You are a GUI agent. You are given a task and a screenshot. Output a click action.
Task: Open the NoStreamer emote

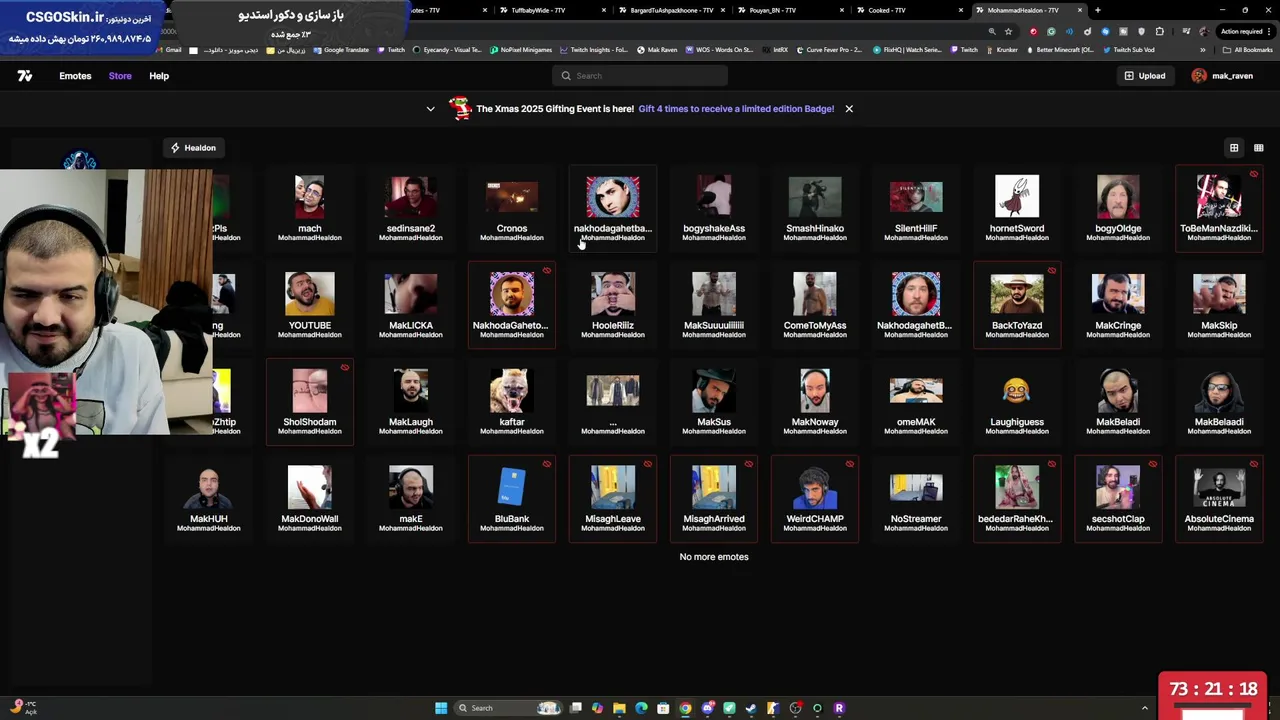pyautogui.click(x=916, y=498)
